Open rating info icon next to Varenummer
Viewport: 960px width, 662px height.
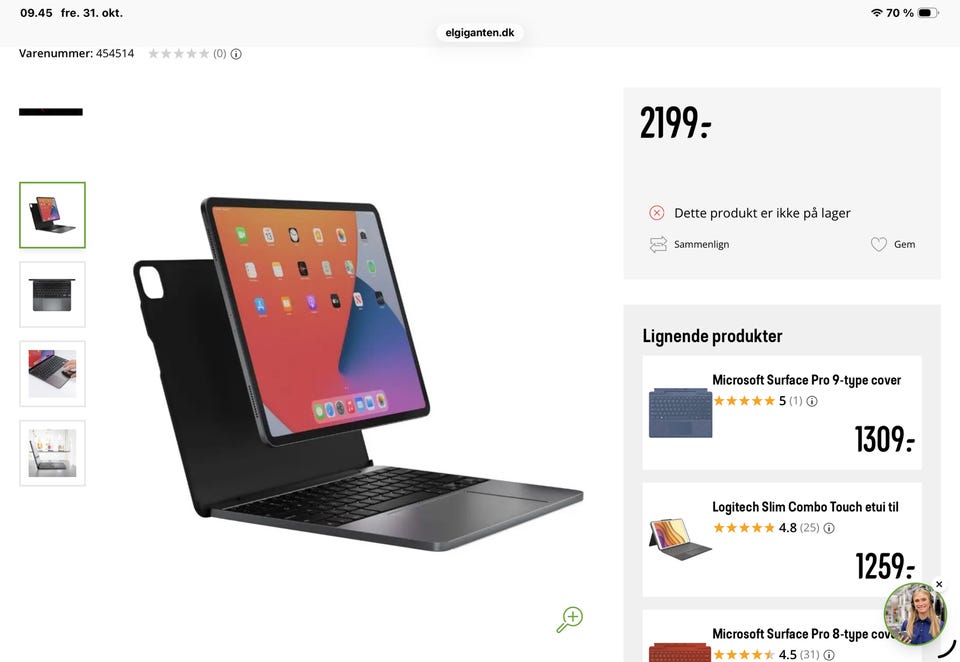236,54
